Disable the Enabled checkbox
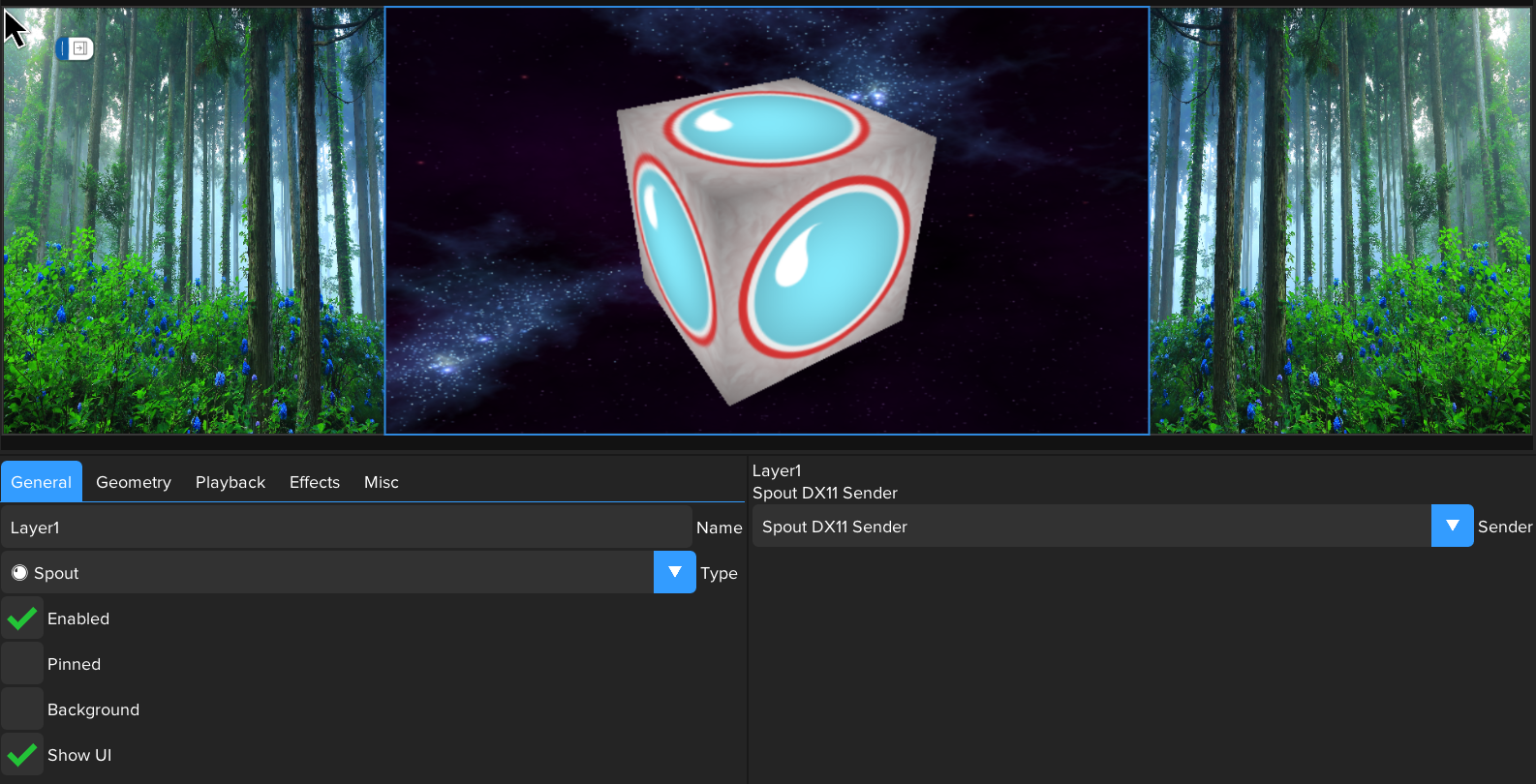The width and height of the screenshot is (1536, 784). point(22,618)
